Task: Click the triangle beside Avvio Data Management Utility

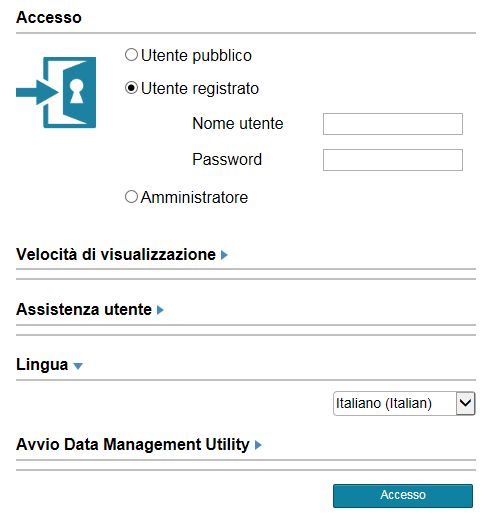Action: pos(258,445)
